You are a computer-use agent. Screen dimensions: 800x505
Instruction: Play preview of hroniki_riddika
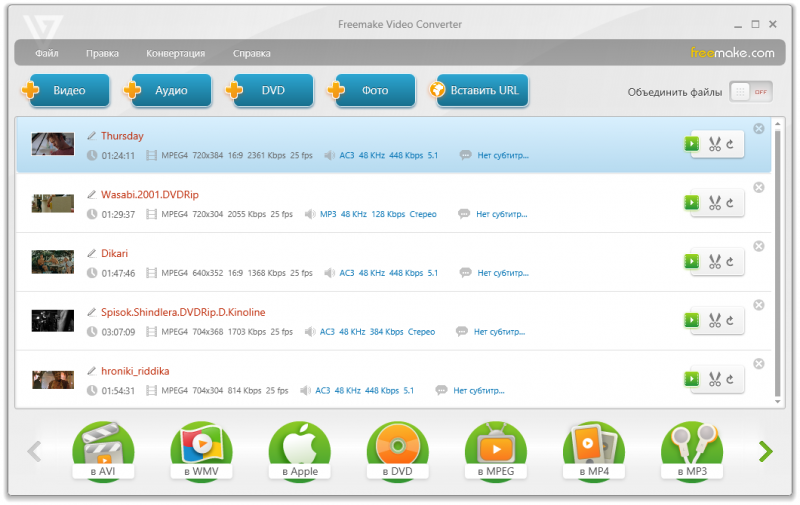click(x=692, y=378)
